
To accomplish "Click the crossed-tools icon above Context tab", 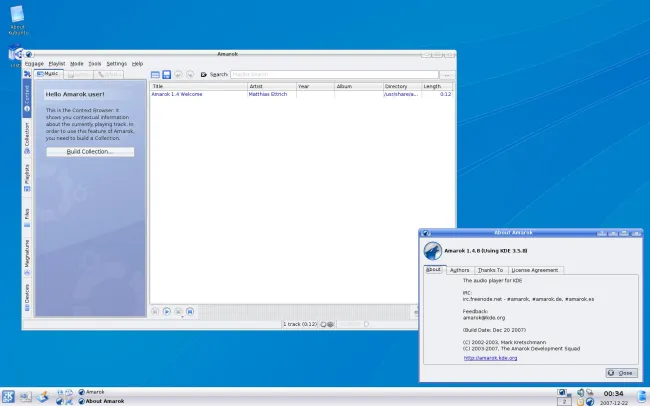I will click(27, 74).
